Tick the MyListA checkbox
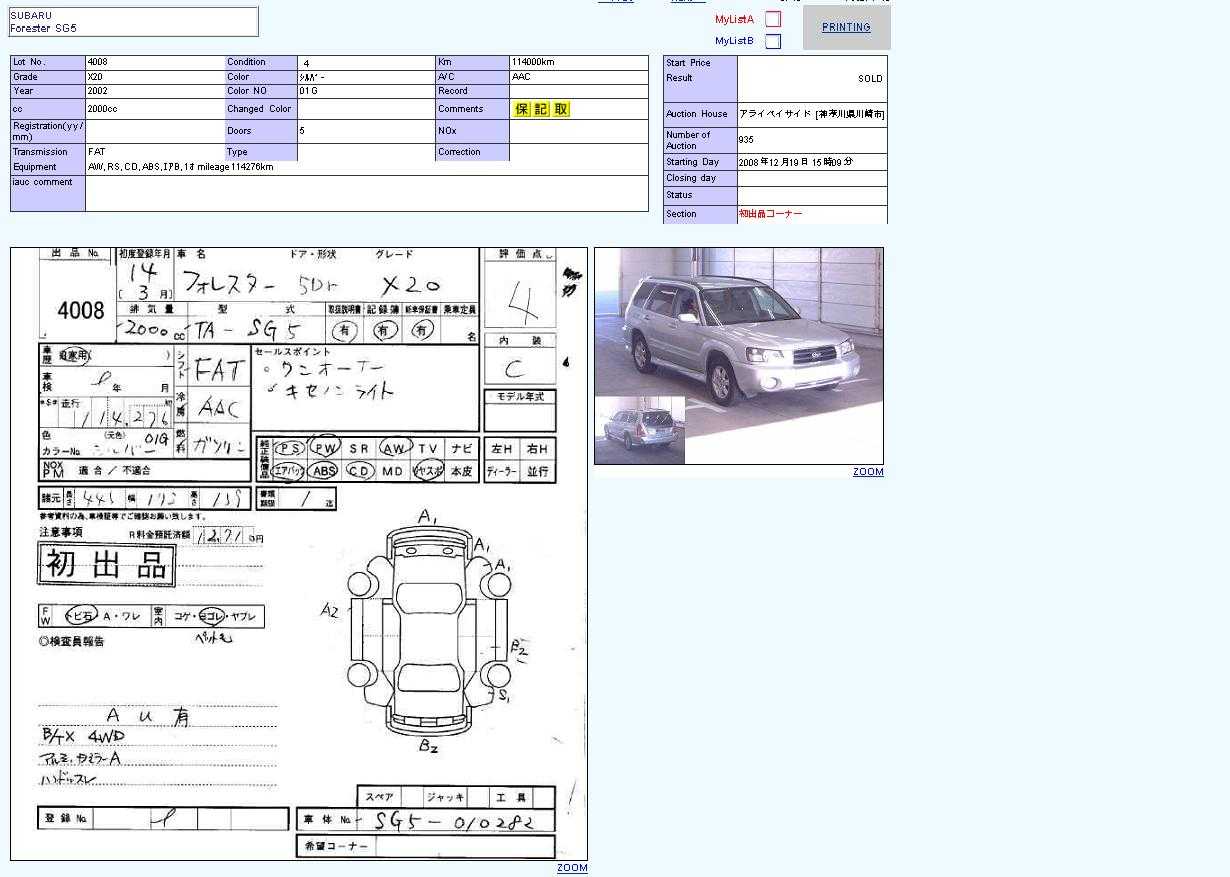The image size is (1230, 877). coord(773,19)
